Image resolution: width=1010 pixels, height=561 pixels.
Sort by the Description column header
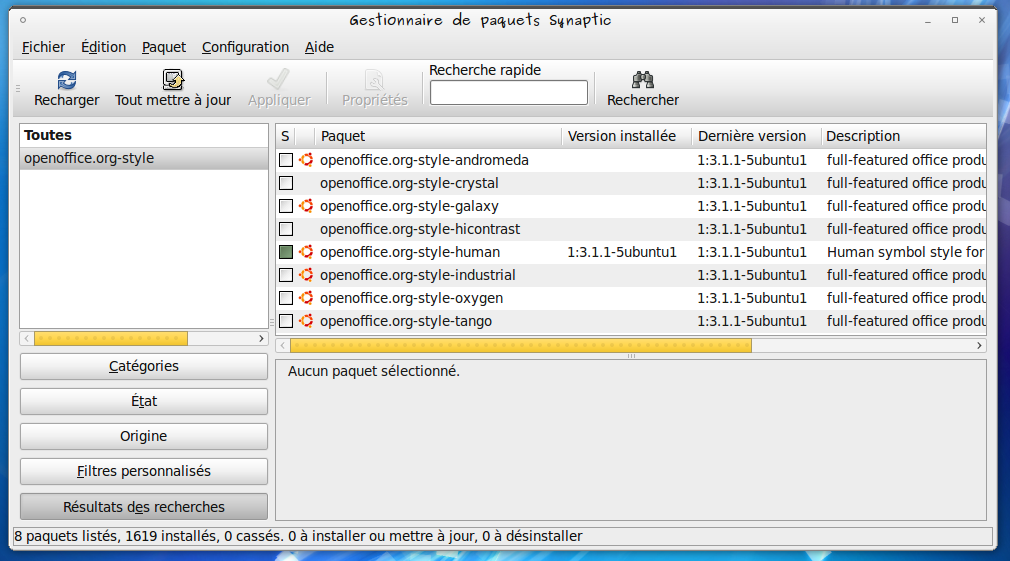(x=903, y=136)
